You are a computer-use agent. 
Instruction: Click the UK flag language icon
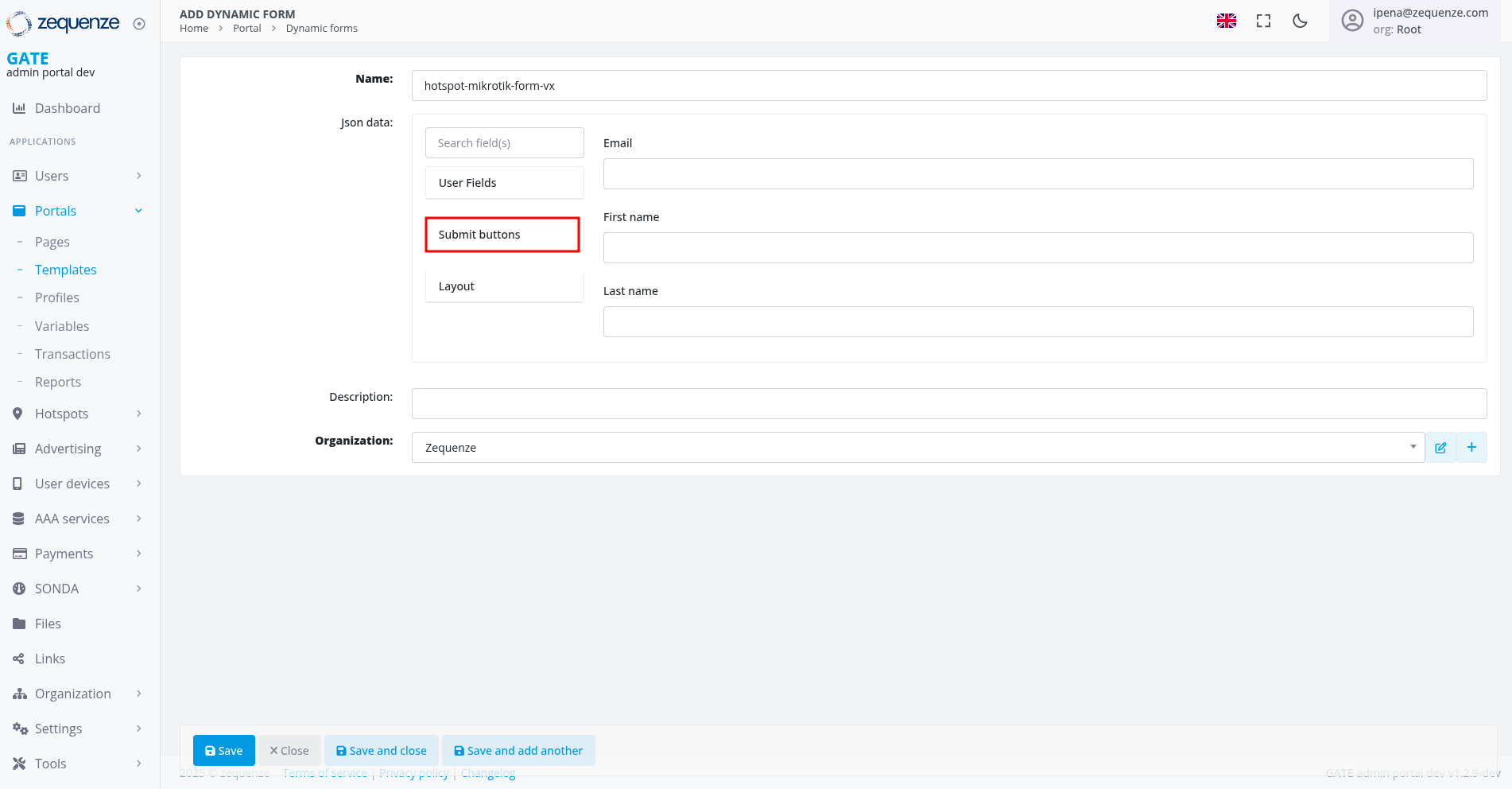click(1226, 21)
